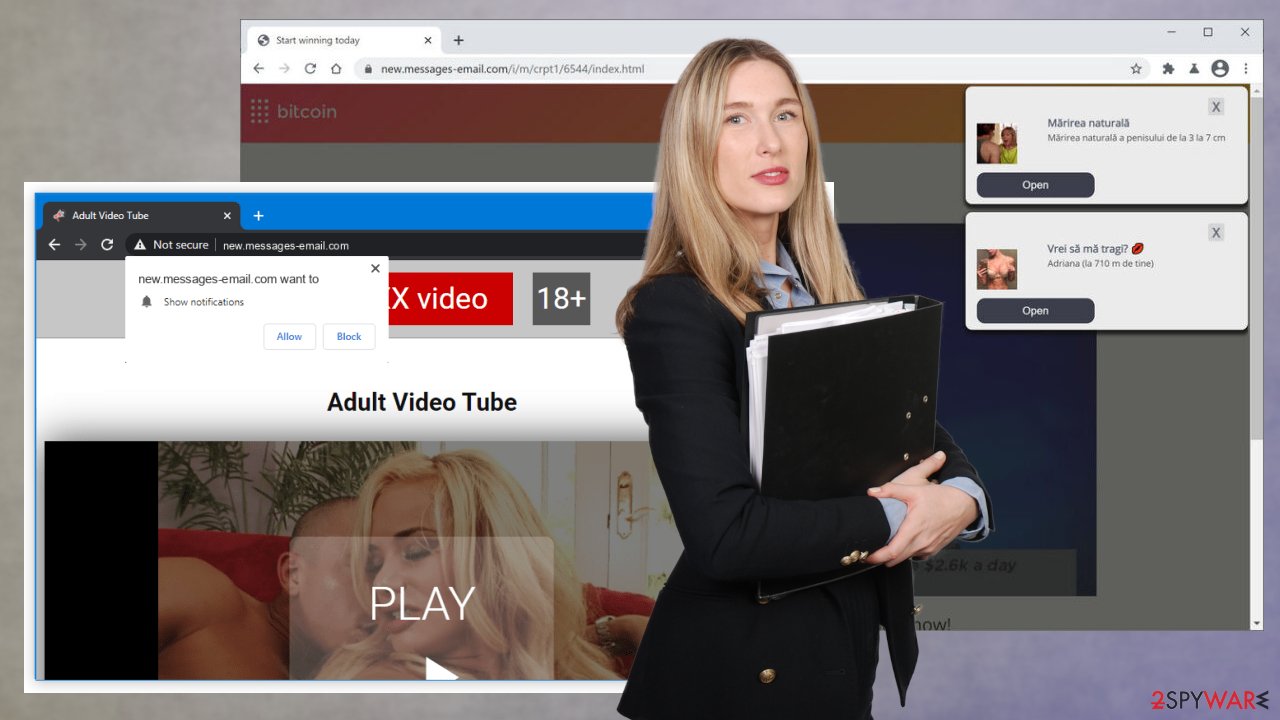This screenshot has height=720, width=1280.
Task: Block notifications from new.messages-email.com
Action: (x=349, y=337)
